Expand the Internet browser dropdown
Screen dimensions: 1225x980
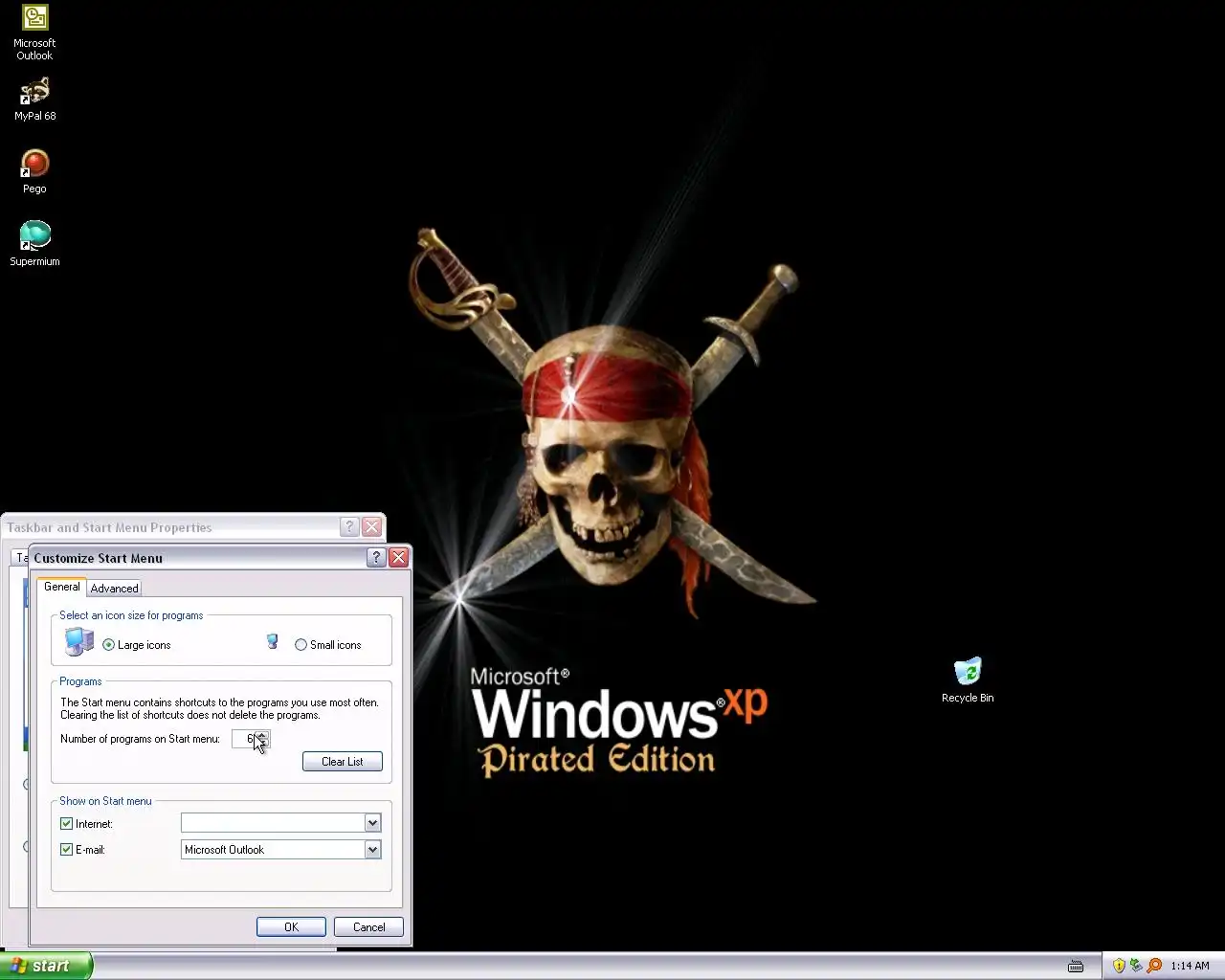[372, 823]
